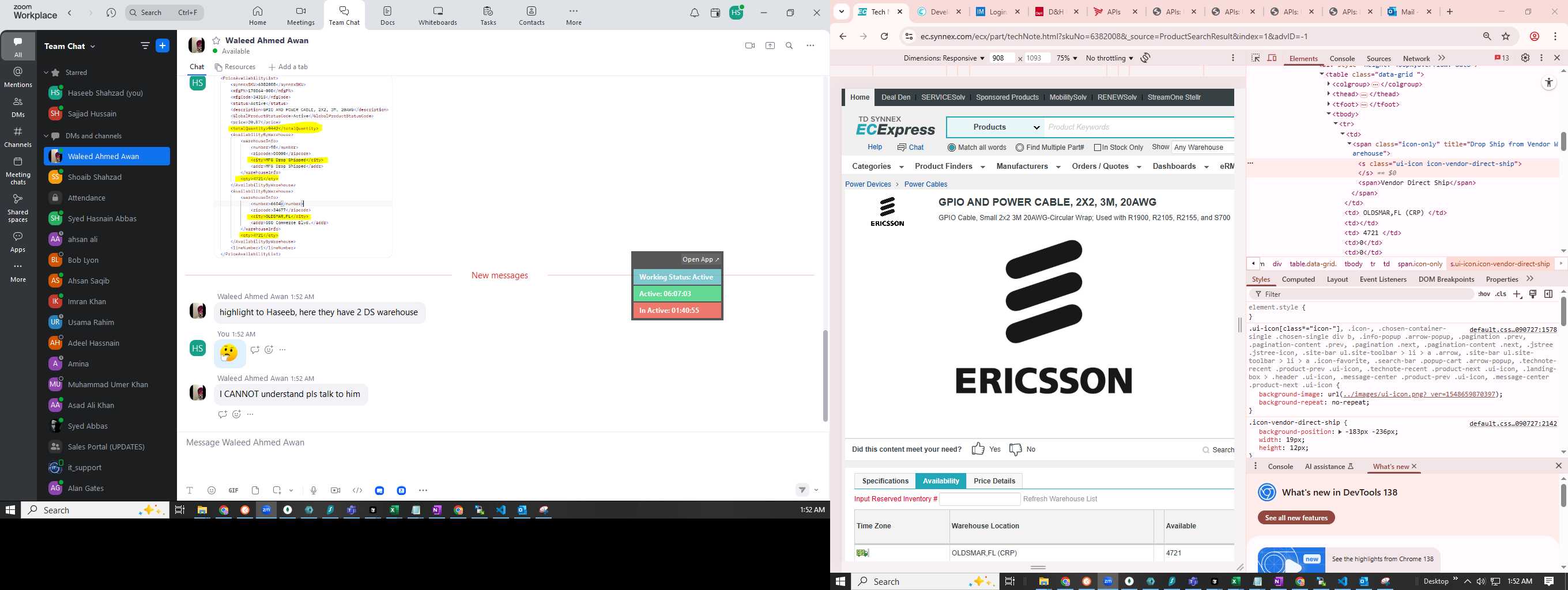Screen dimensions: 1568x590
Task: Toggle text formatting in the message toolbar
Action: point(190,490)
